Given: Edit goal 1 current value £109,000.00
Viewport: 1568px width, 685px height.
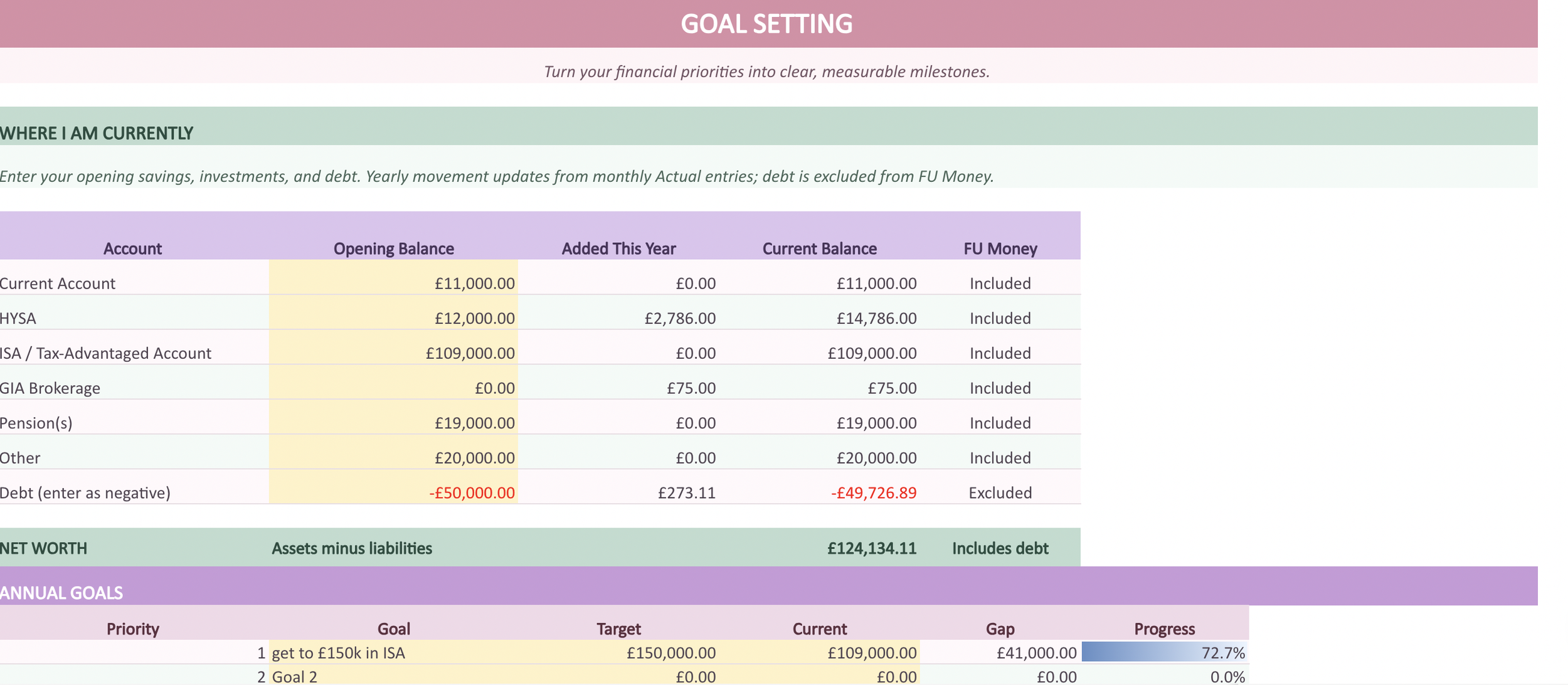Looking at the screenshot, I should pos(819,652).
